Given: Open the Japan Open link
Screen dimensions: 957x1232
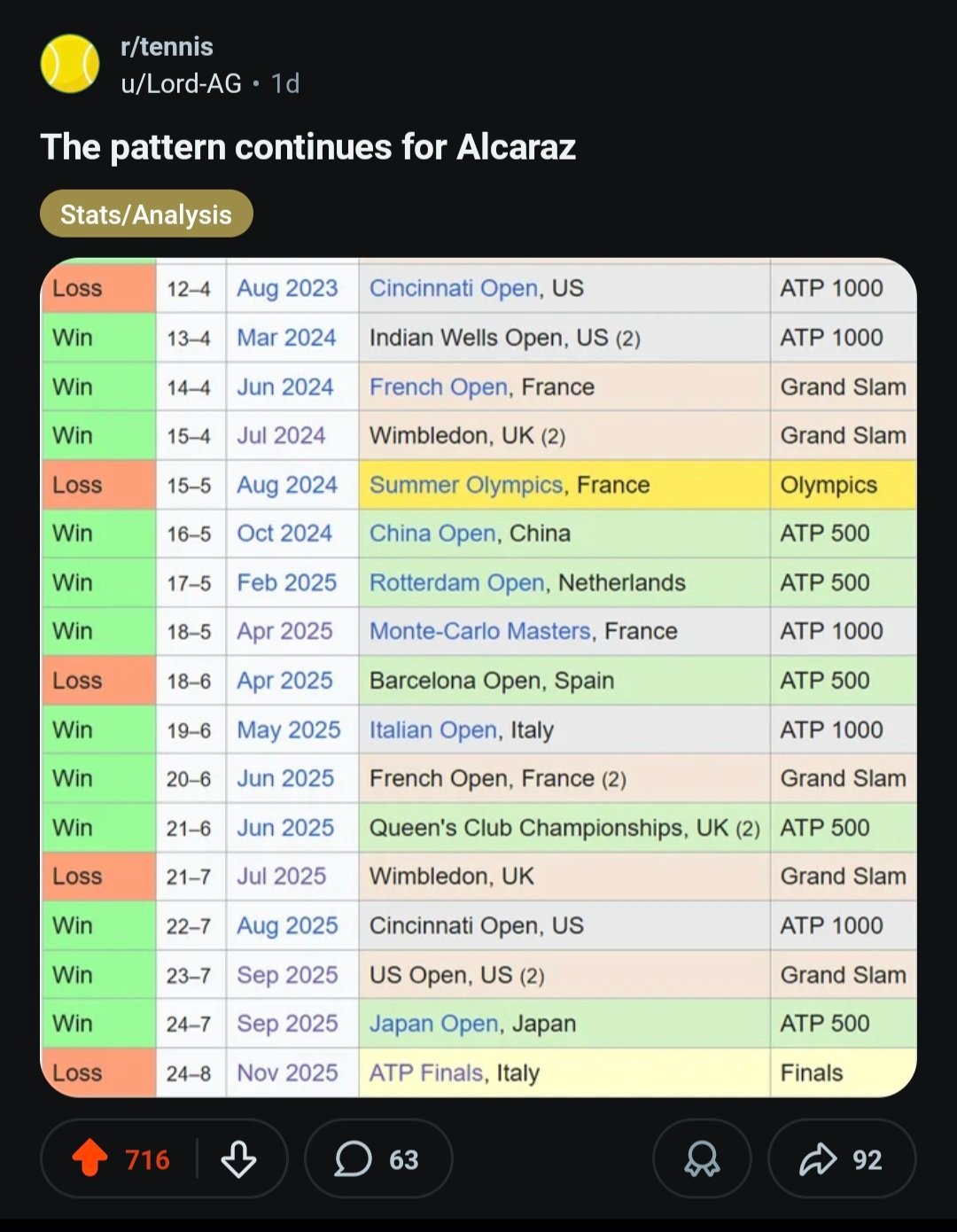Looking at the screenshot, I should (433, 1024).
